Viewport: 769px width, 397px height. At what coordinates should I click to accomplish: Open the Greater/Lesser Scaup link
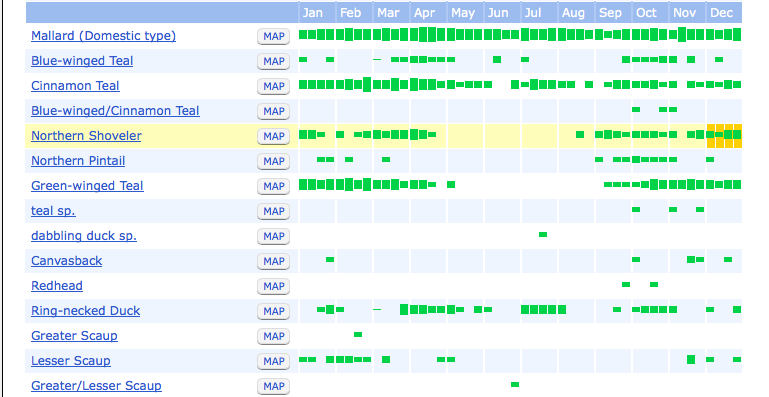[96, 386]
